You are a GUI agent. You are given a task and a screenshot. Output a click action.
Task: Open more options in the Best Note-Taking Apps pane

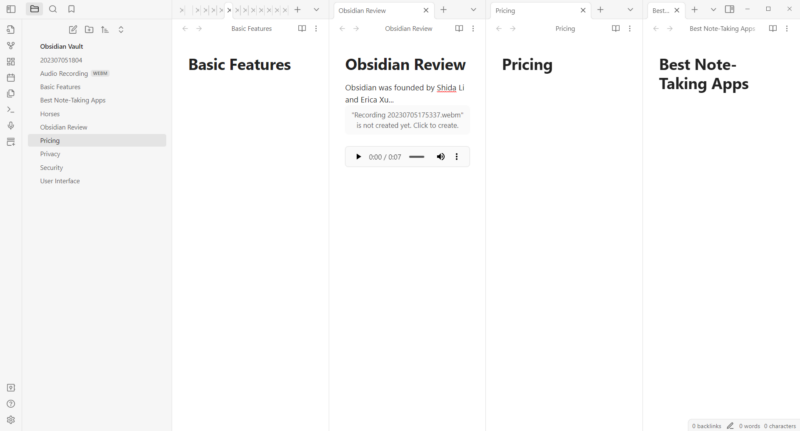787,29
